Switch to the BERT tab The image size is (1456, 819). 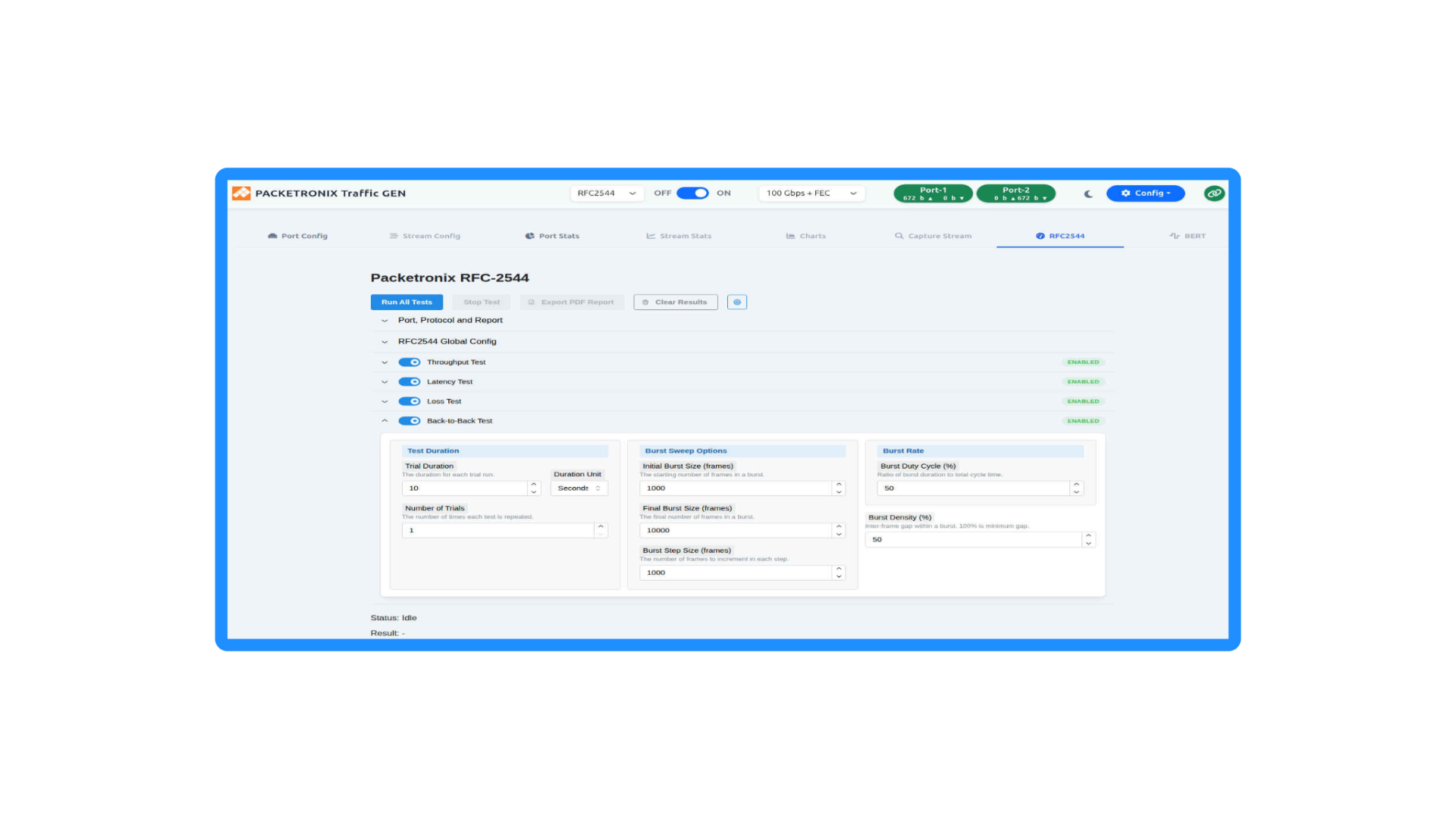[1188, 236]
